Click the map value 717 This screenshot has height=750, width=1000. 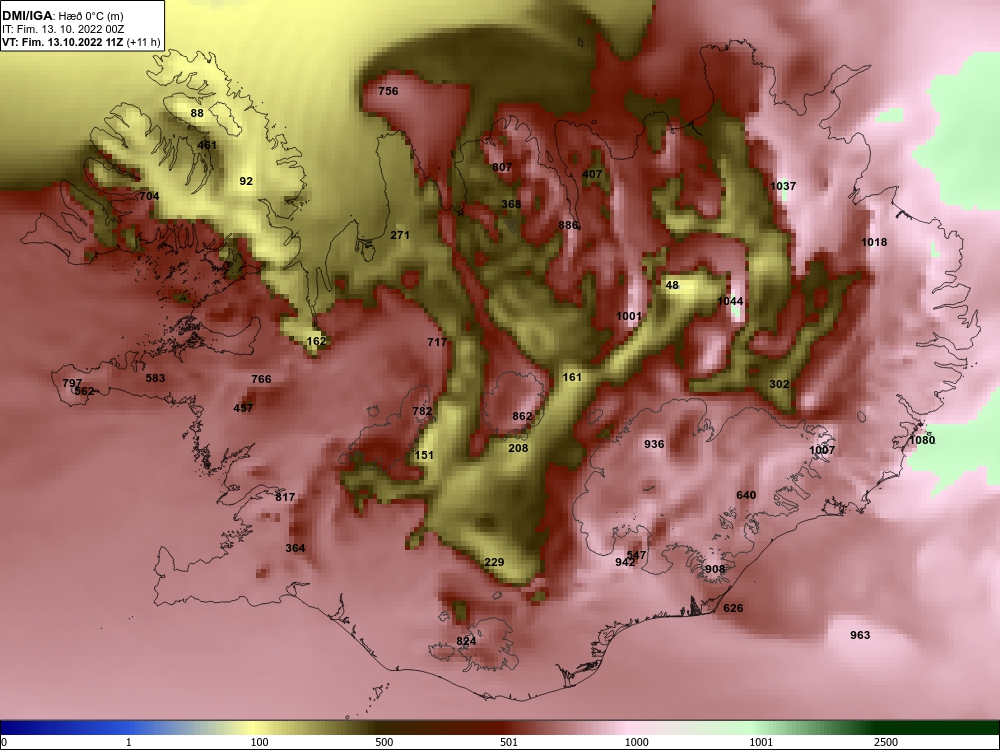437,342
